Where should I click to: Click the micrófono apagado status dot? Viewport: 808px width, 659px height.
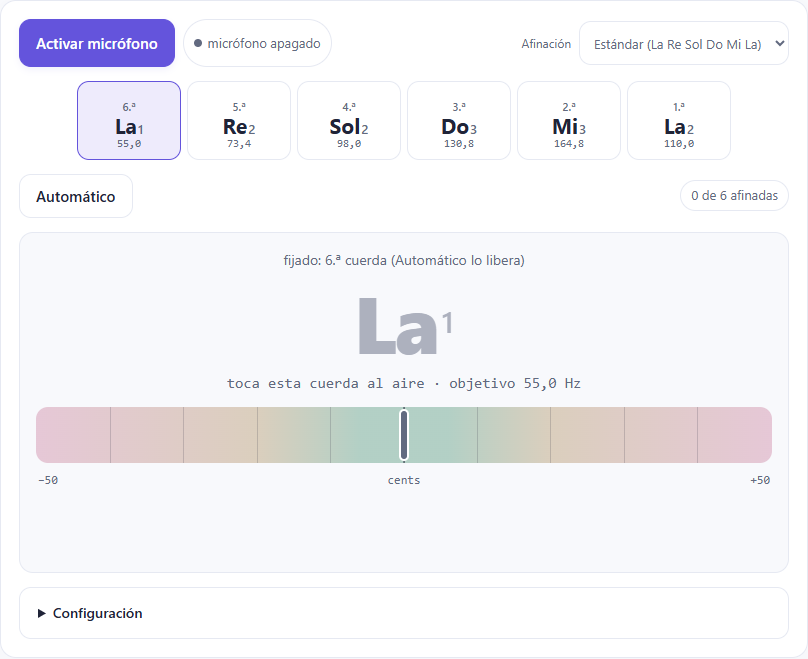[198, 43]
